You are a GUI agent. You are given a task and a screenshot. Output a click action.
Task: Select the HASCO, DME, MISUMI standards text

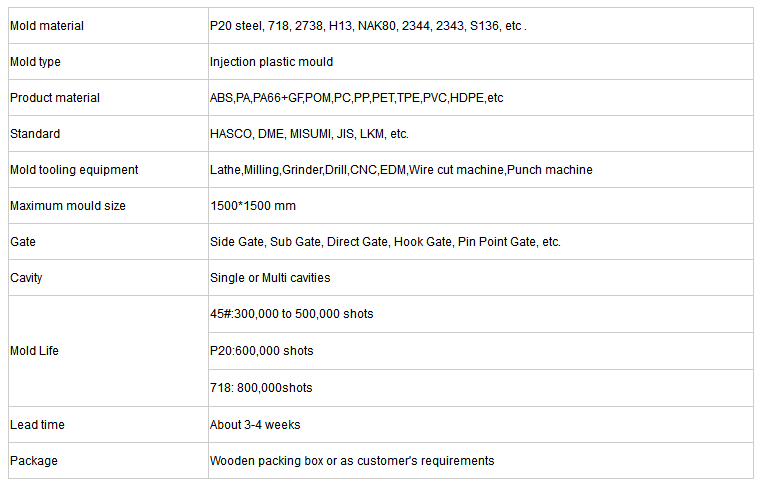pos(309,134)
